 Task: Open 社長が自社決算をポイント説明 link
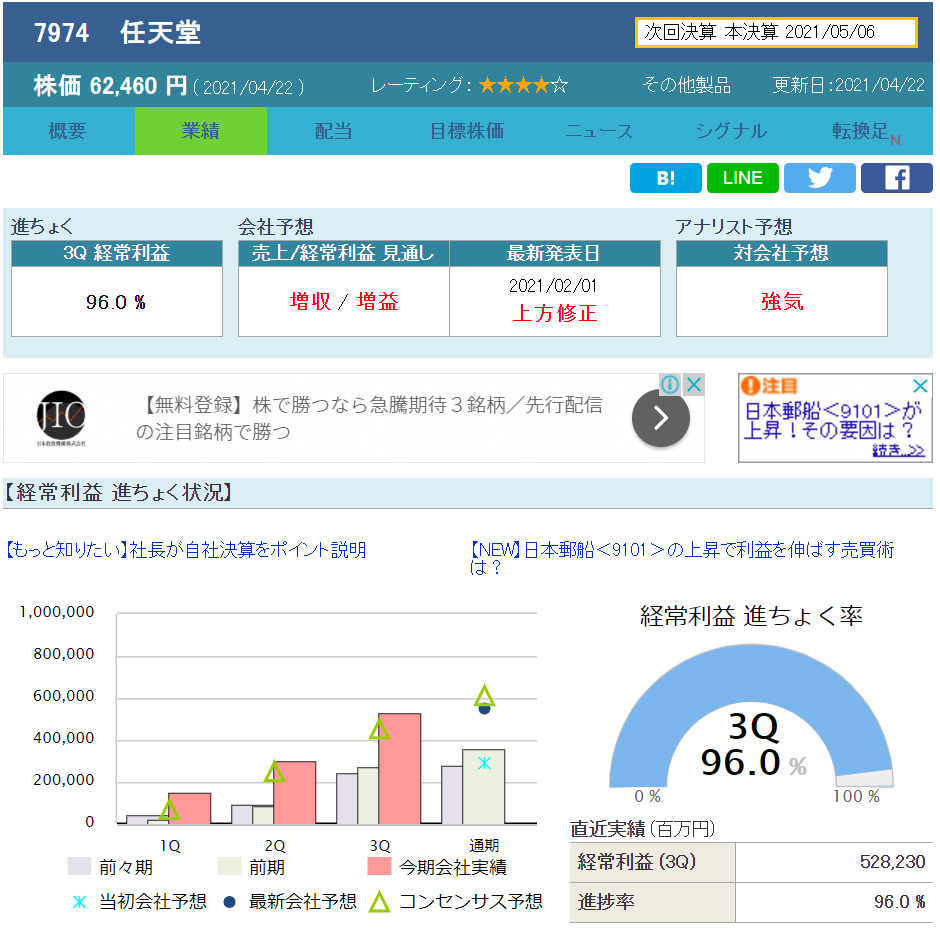(x=185, y=550)
